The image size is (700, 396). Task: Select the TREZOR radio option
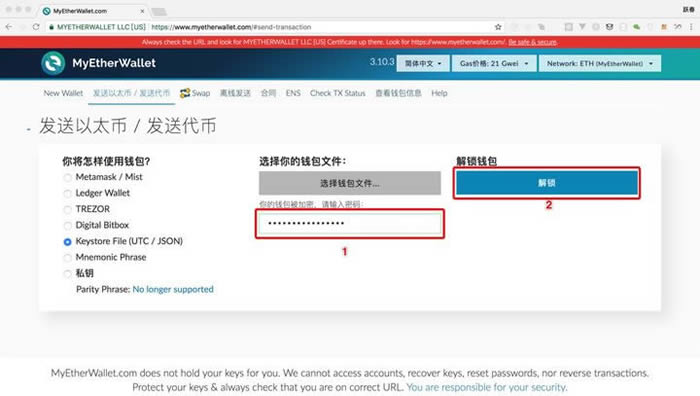tap(67, 209)
